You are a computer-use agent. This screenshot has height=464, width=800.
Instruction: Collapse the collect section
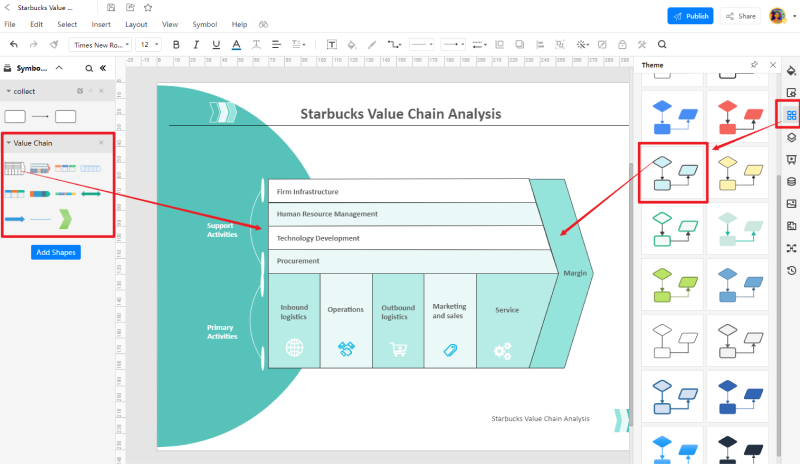[x=8, y=91]
